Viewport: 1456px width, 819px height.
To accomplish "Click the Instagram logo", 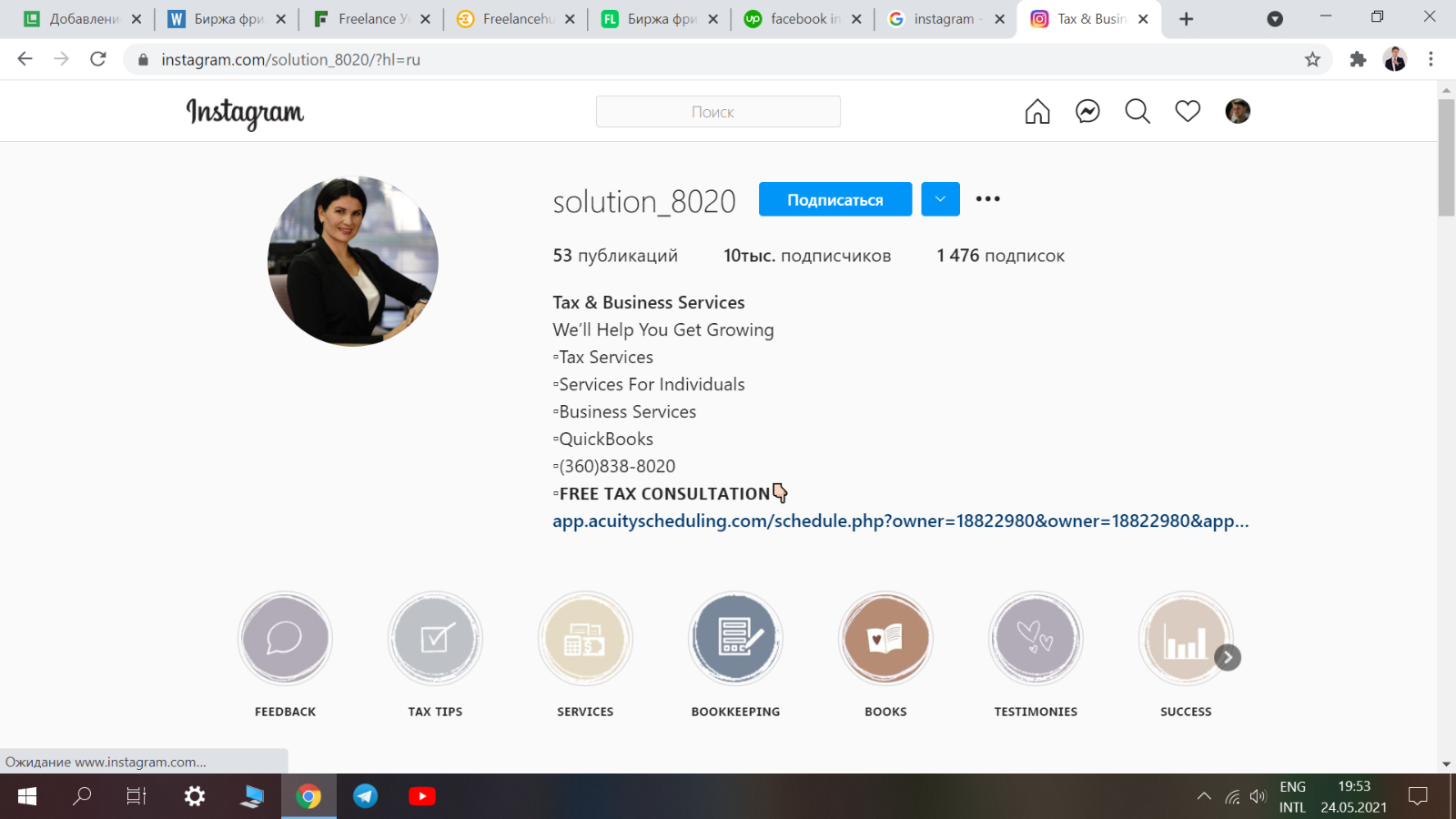I will pyautogui.click(x=245, y=113).
